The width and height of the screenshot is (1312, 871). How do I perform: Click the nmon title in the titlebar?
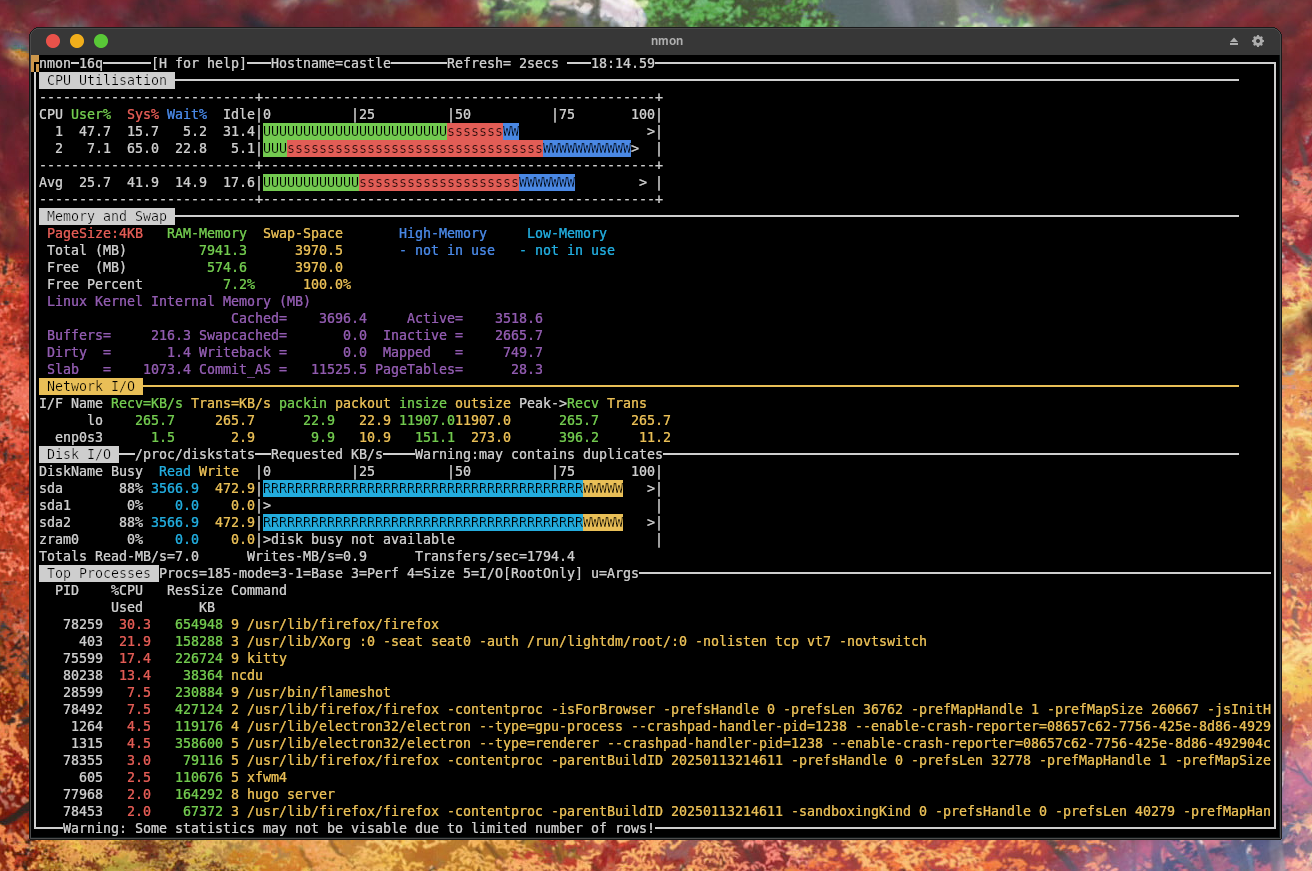point(667,41)
